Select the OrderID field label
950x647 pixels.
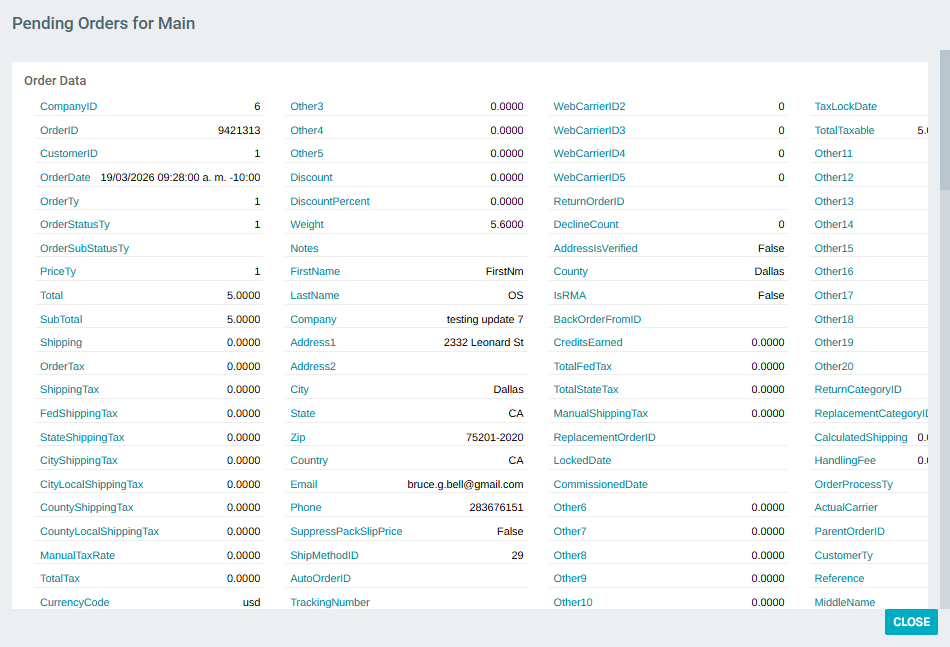point(58,130)
